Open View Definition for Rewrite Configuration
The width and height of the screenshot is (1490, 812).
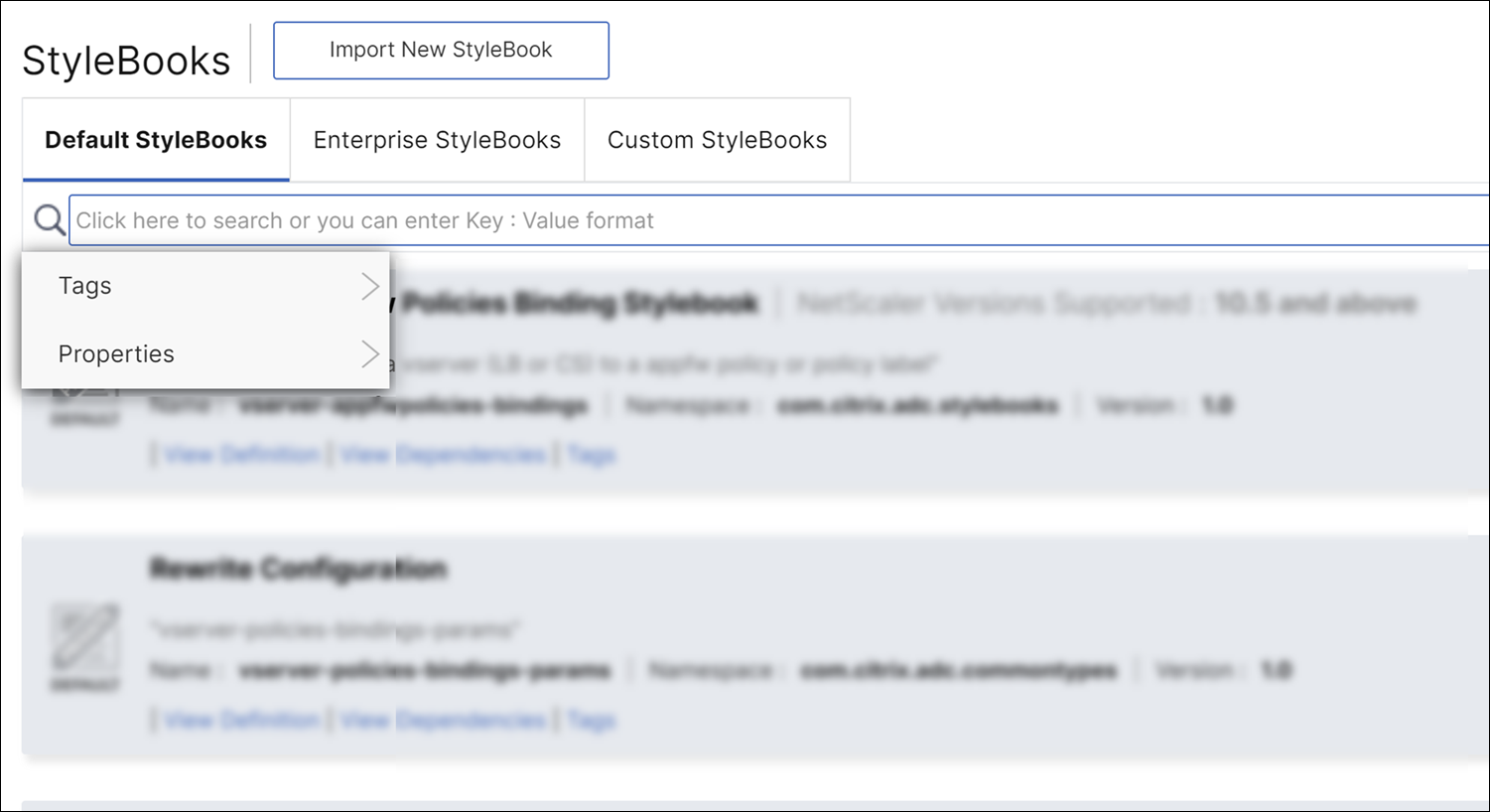241,720
